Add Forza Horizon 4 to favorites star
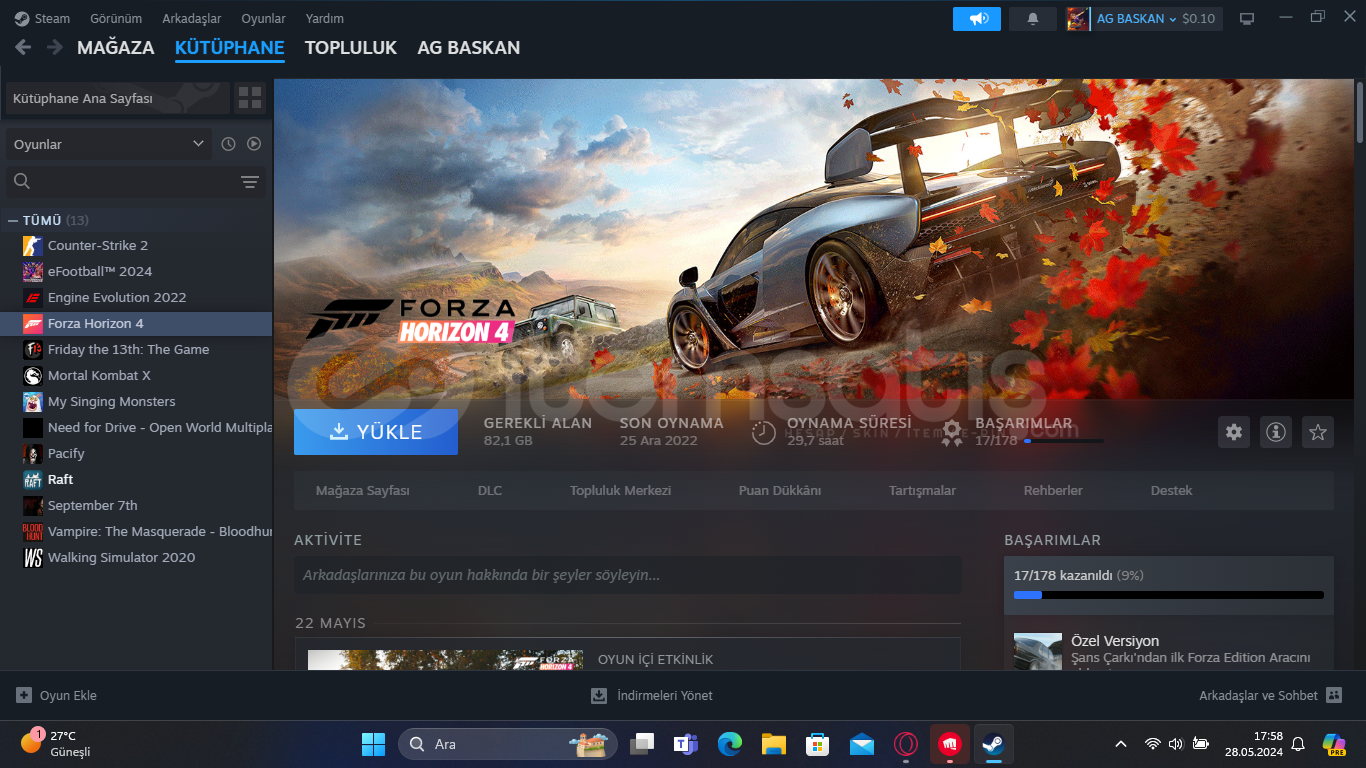 1318,432
